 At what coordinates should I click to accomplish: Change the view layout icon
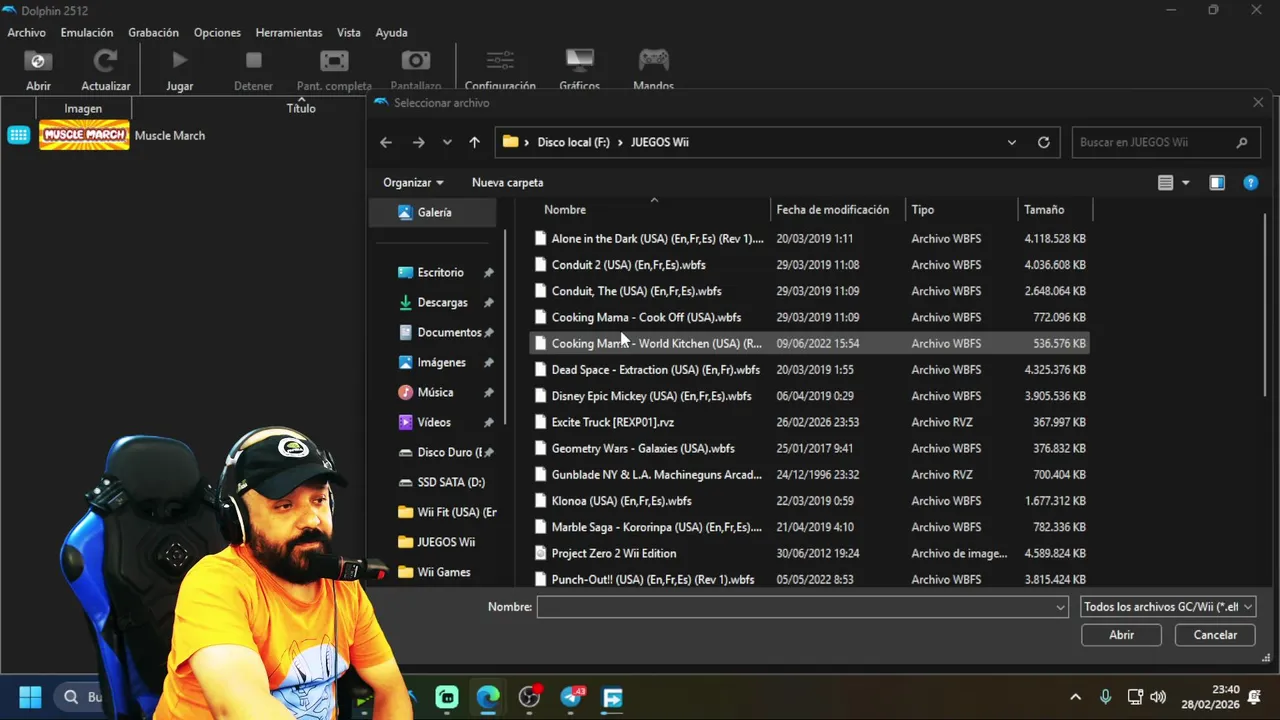point(1165,183)
